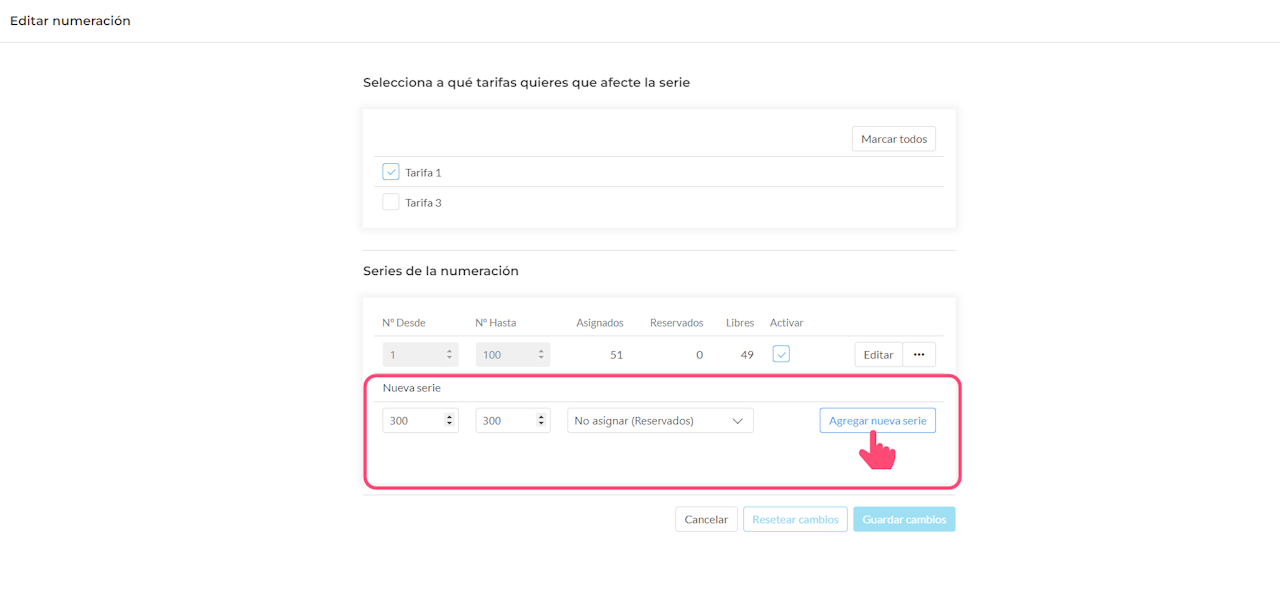Viewport: 1280px width, 592px height.
Task: Toggle the Activar checkbox for series 1-100
Action: point(782,354)
